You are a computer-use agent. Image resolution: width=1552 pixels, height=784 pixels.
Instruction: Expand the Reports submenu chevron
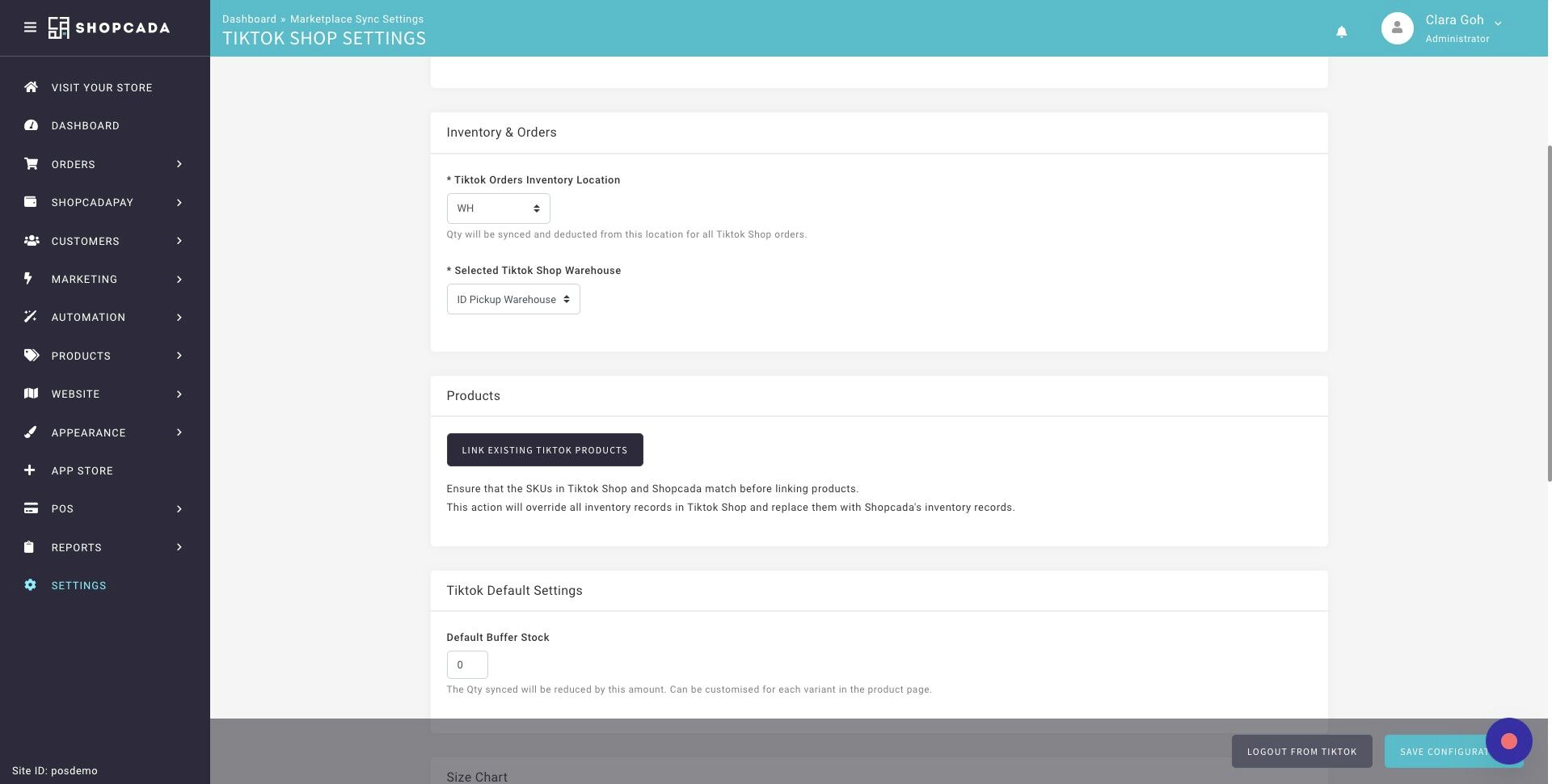click(179, 547)
